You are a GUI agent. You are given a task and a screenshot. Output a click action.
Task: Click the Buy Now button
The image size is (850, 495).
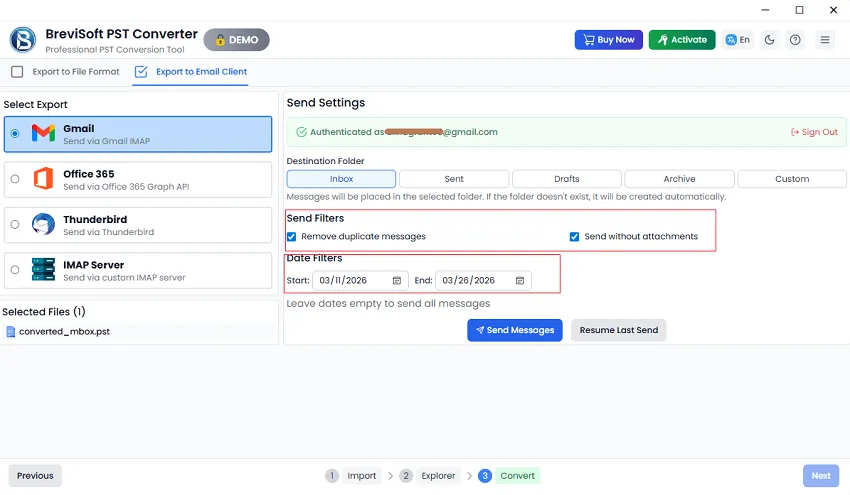point(609,40)
